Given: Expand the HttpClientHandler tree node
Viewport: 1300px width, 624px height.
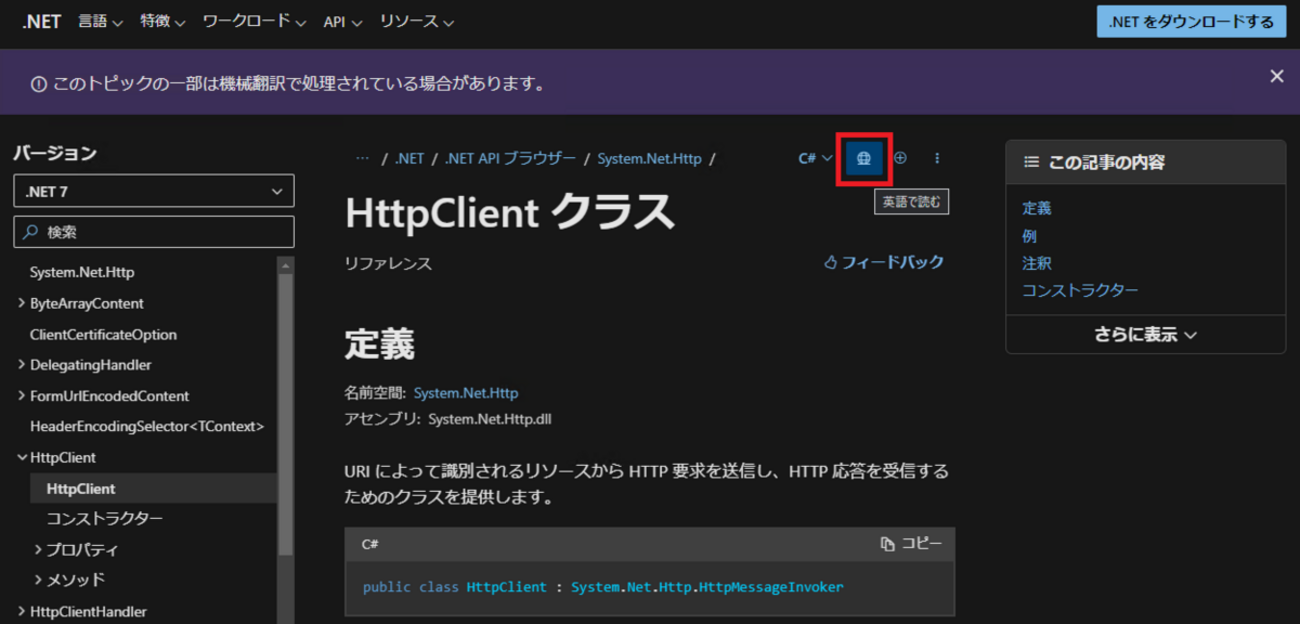Looking at the screenshot, I should click(22, 611).
